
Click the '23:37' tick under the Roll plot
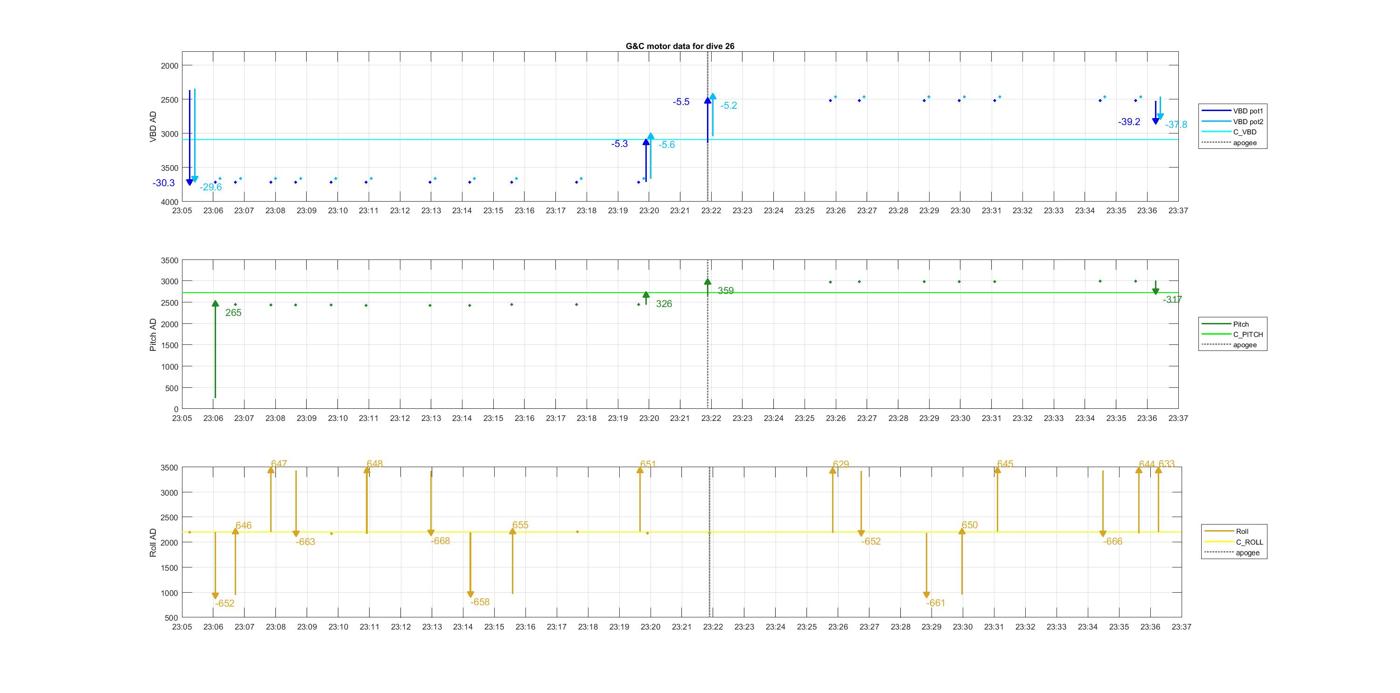coord(1181,627)
